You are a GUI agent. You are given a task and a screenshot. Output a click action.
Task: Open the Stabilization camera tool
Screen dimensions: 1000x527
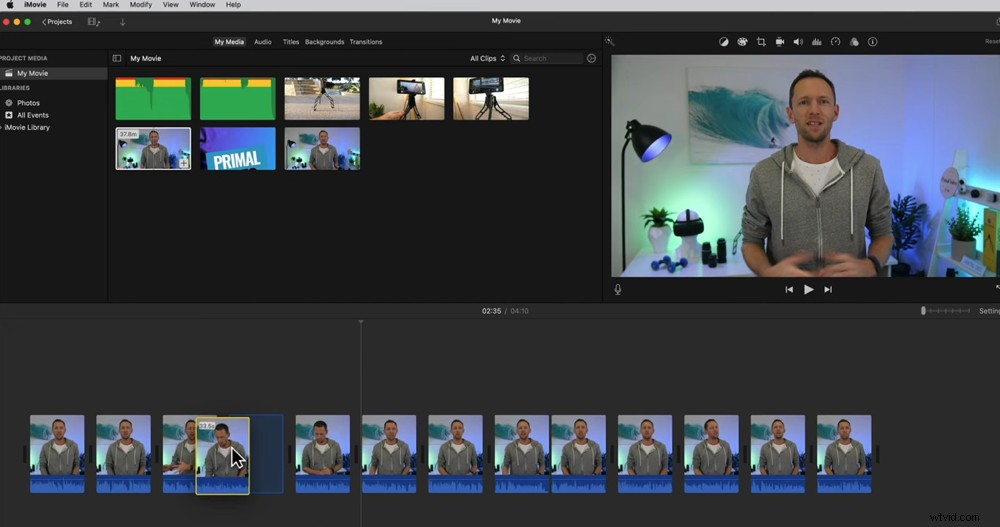pos(779,41)
